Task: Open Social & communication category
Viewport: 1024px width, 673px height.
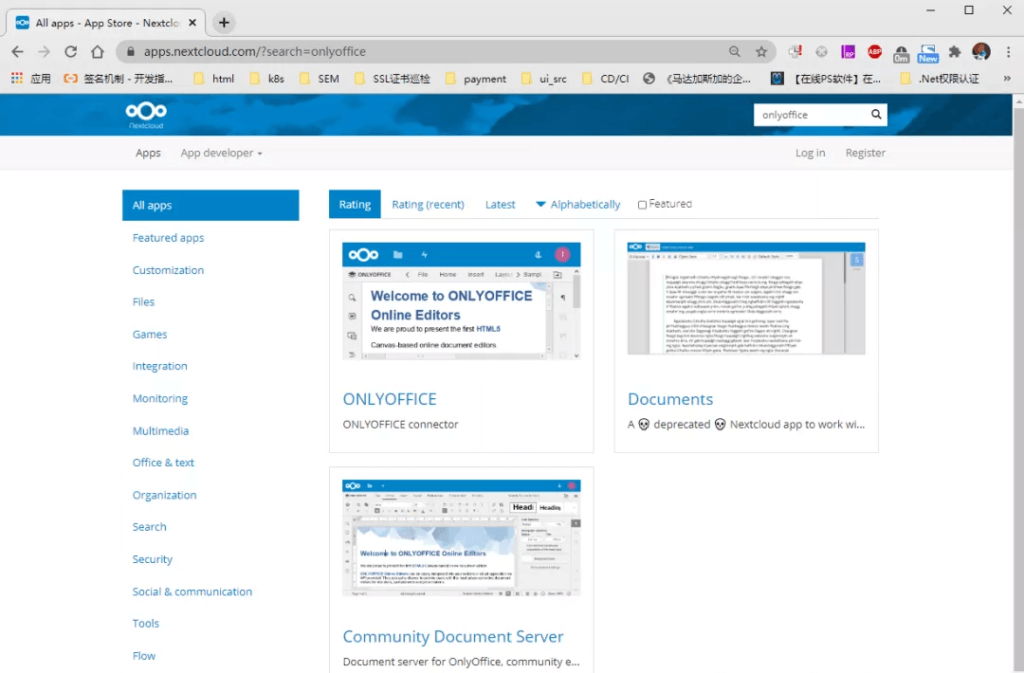Action: tap(192, 591)
